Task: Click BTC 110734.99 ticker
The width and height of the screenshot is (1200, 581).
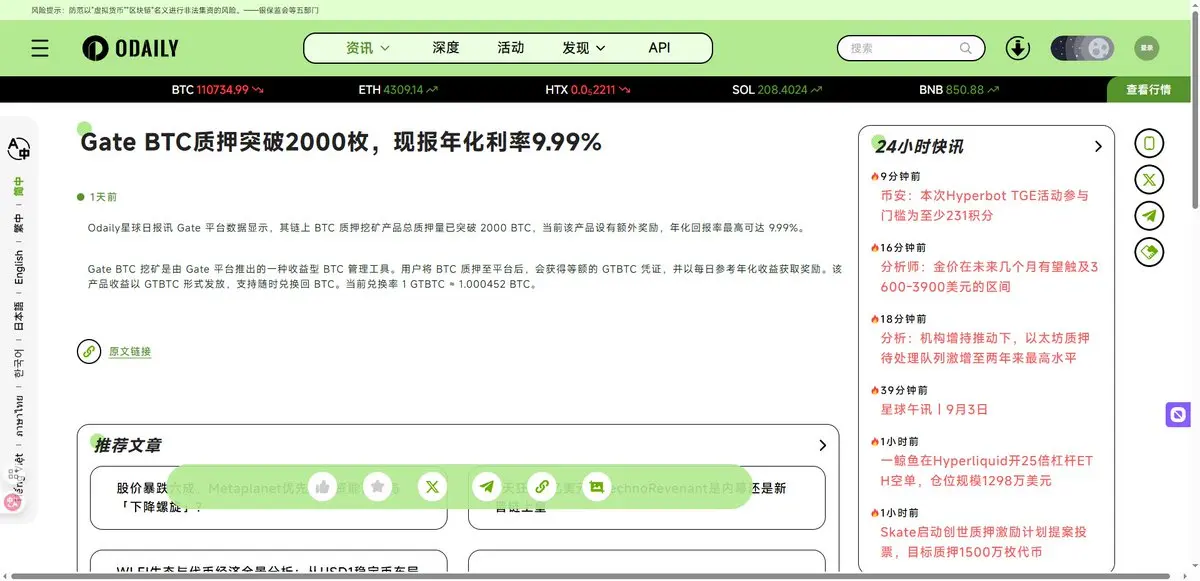Action: pos(217,90)
